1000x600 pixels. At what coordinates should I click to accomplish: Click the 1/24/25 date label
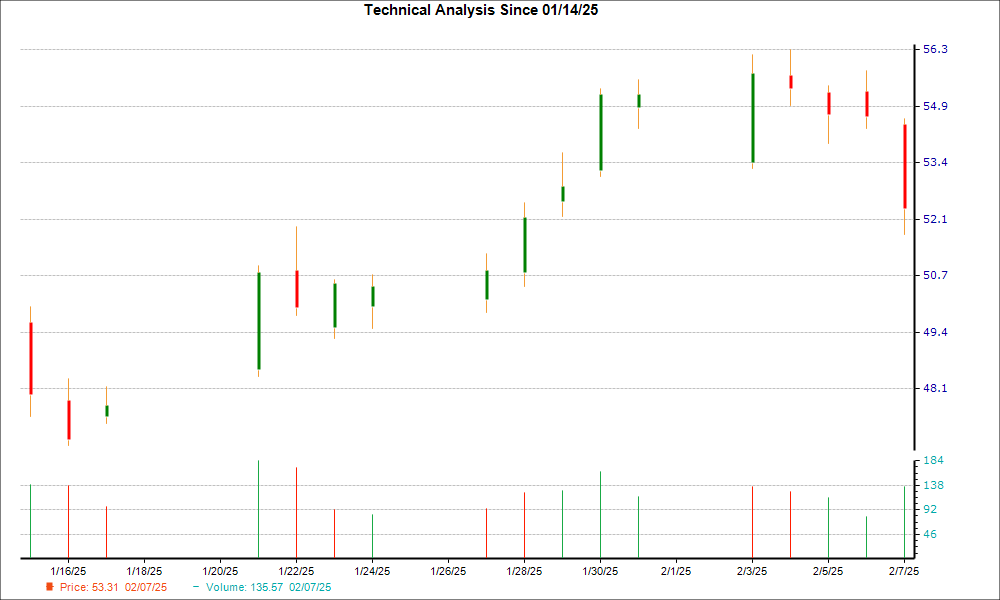[x=372, y=571]
